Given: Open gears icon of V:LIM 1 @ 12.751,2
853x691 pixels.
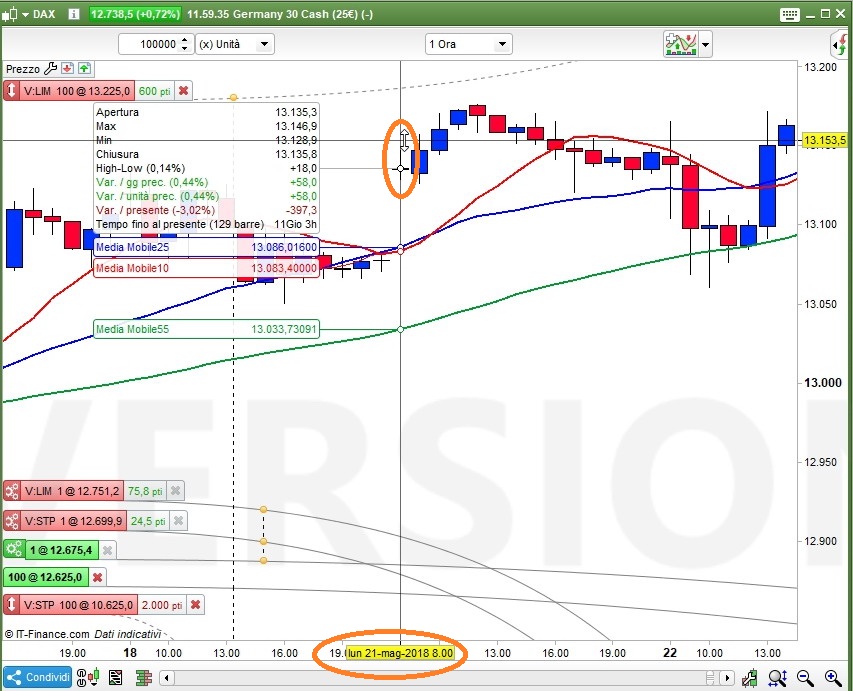Looking at the screenshot, I should point(11,491).
